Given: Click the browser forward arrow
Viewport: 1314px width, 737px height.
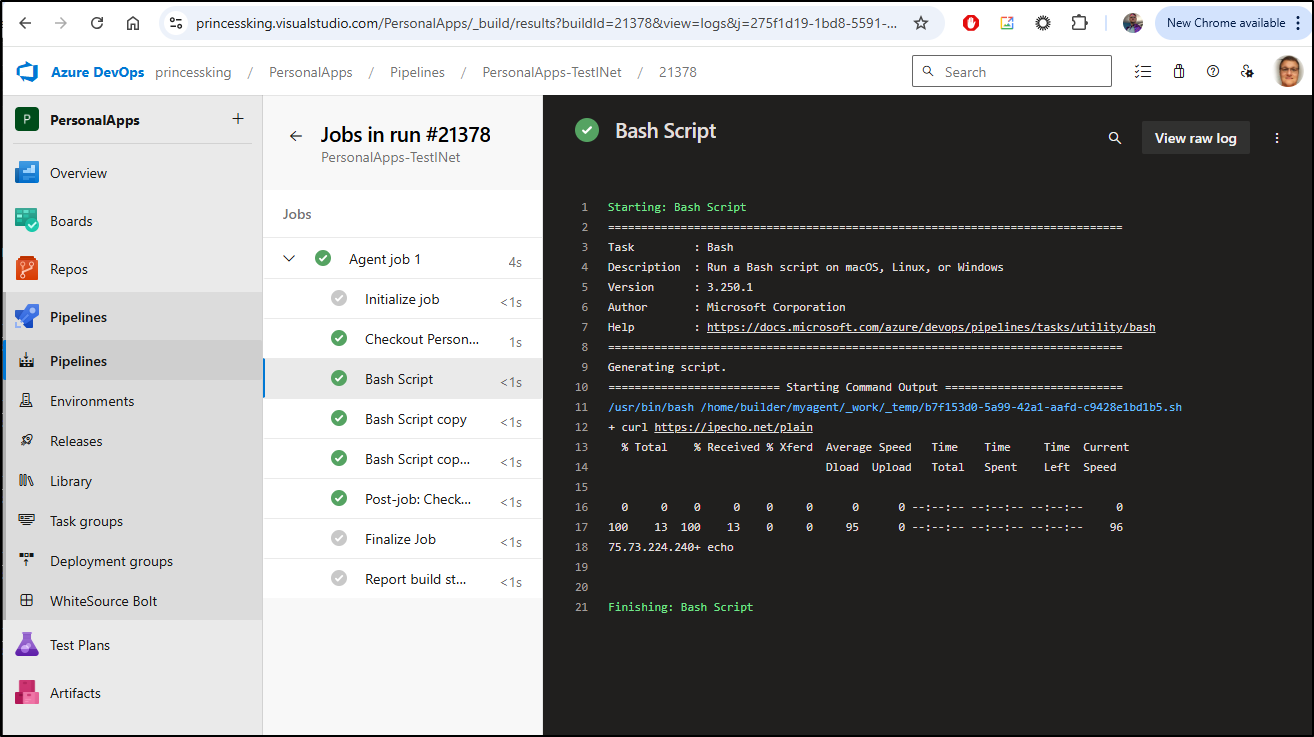Looking at the screenshot, I should 61,23.
